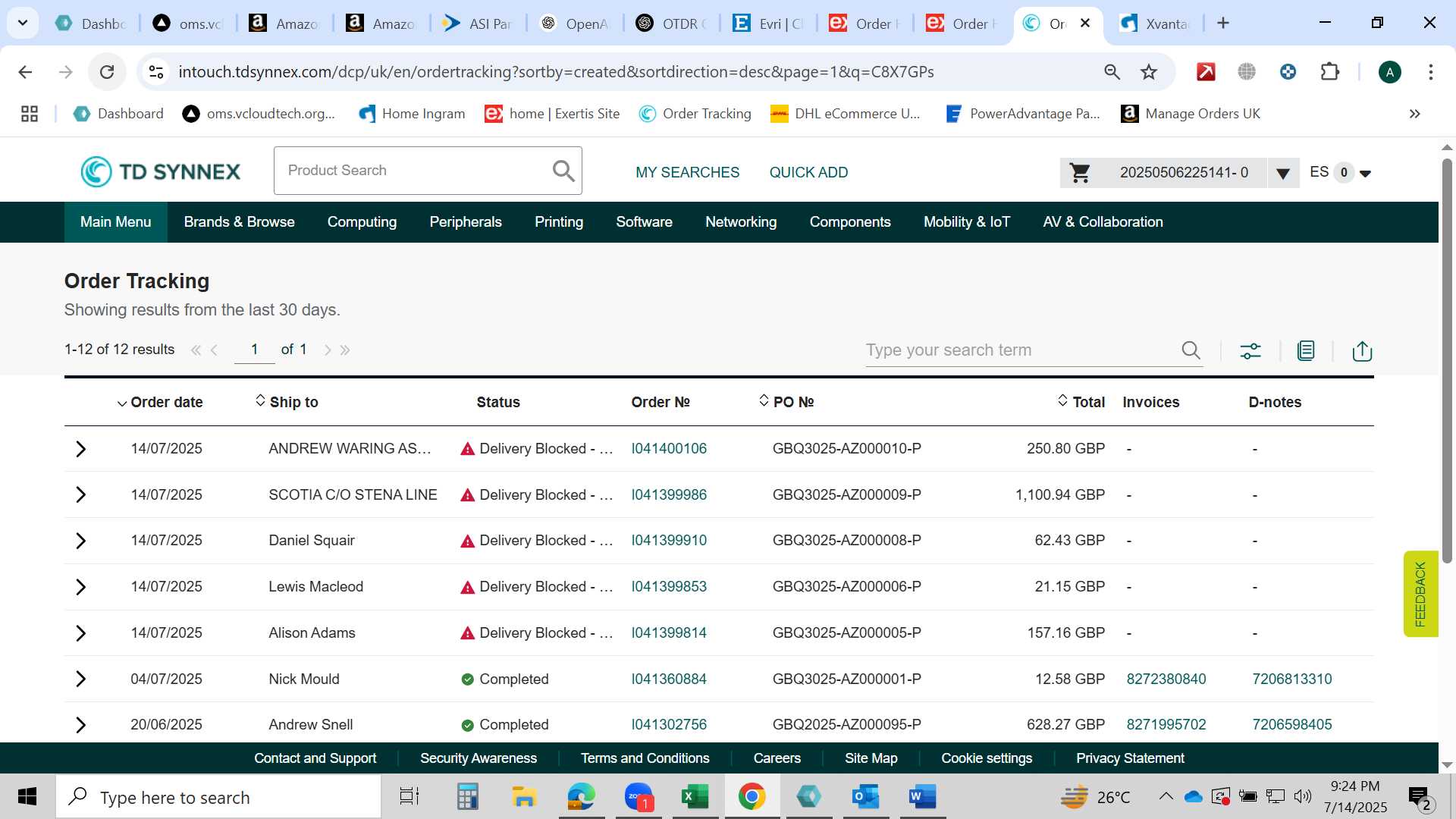Screen dimensions: 1456x819
Task: Sort by Ship to column
Action: click(x=287, y=402)
